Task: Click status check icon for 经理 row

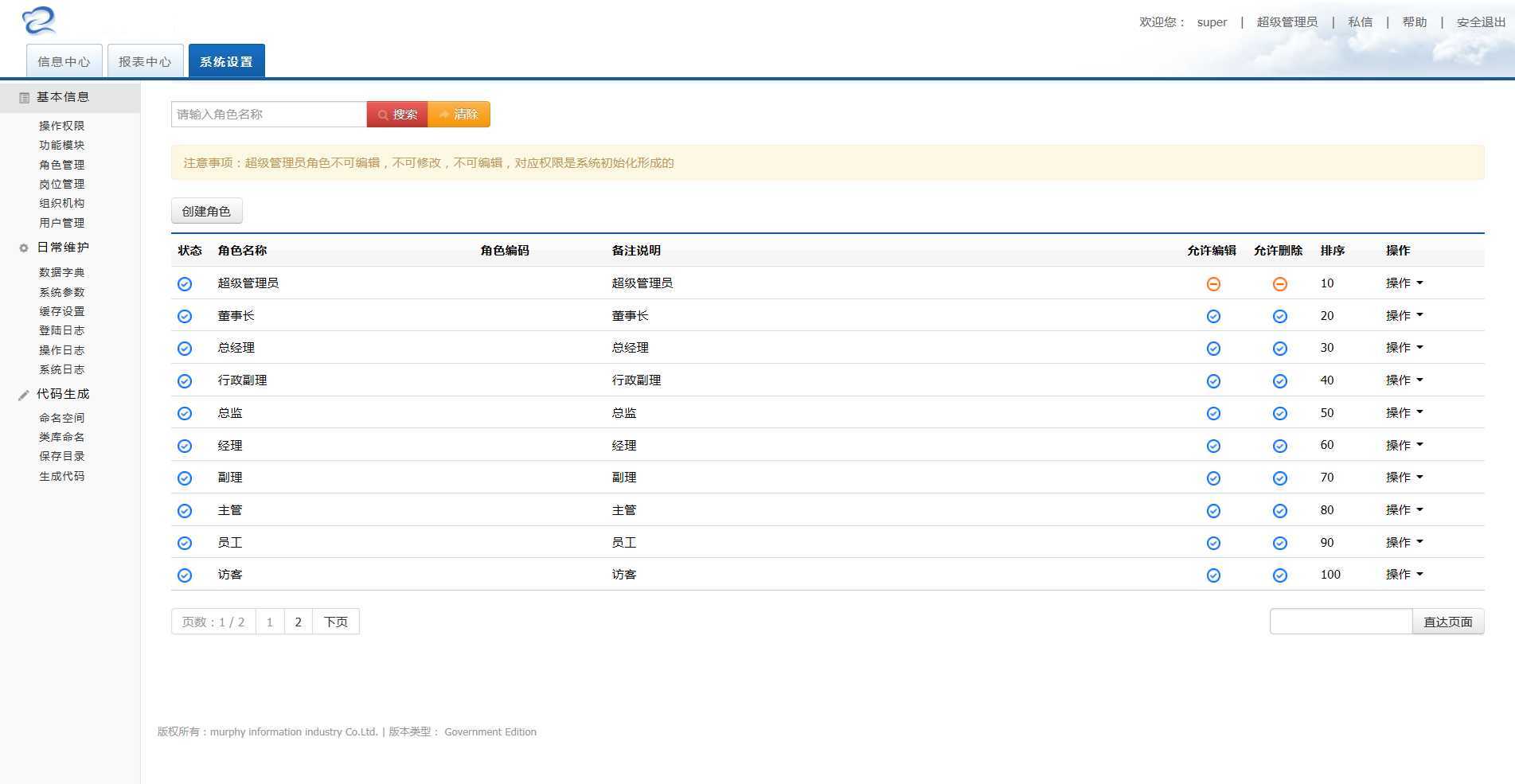Action: click(x=185, y=447)
